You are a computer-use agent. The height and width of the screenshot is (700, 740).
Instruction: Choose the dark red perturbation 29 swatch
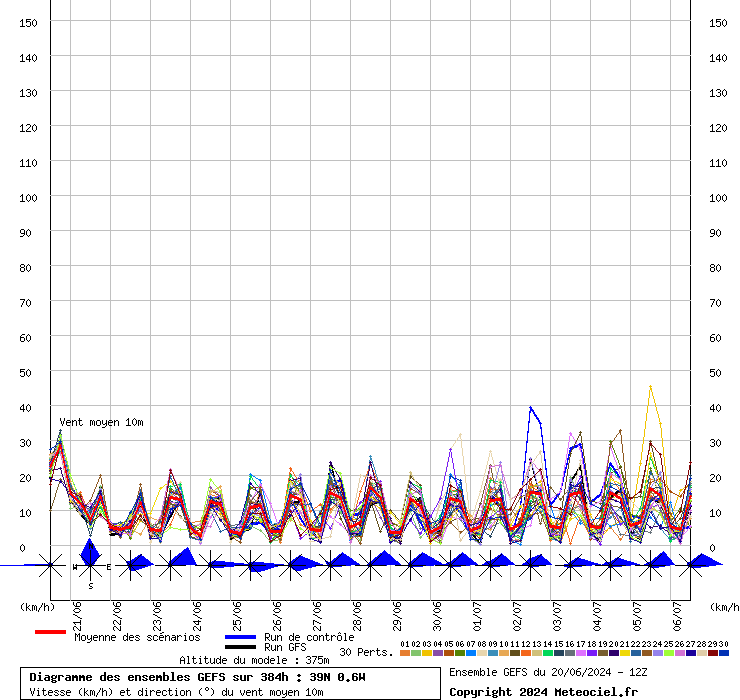[712, 653]
